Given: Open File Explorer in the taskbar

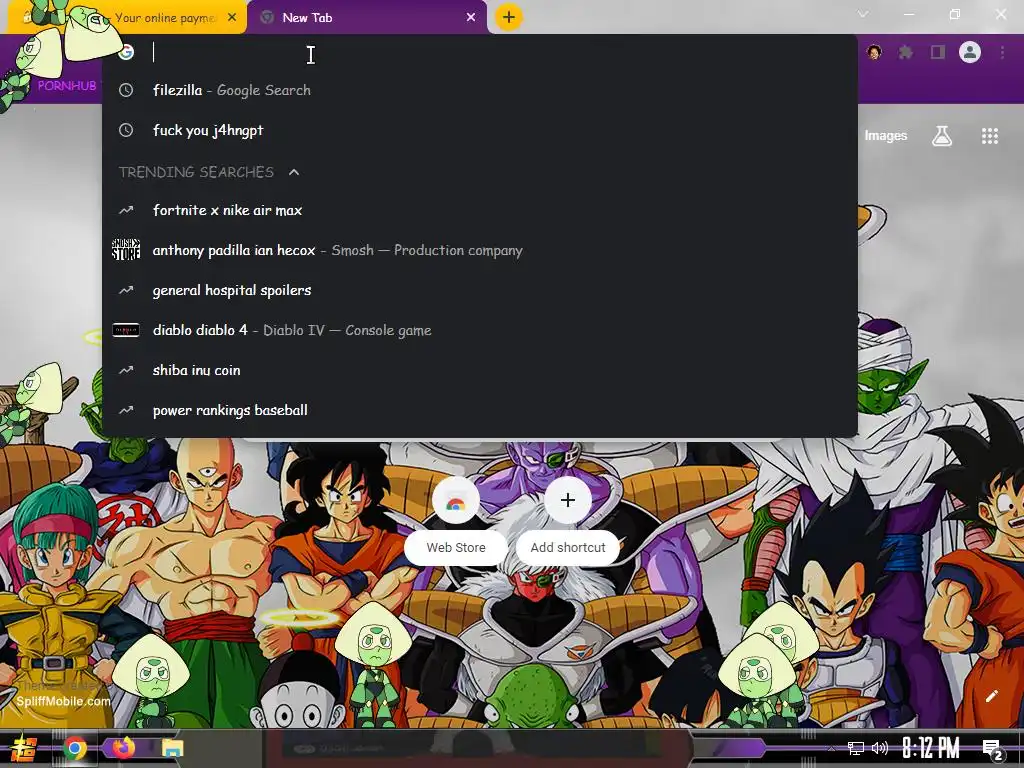Looking at the screenshot, I should click(x=172, y=748).
